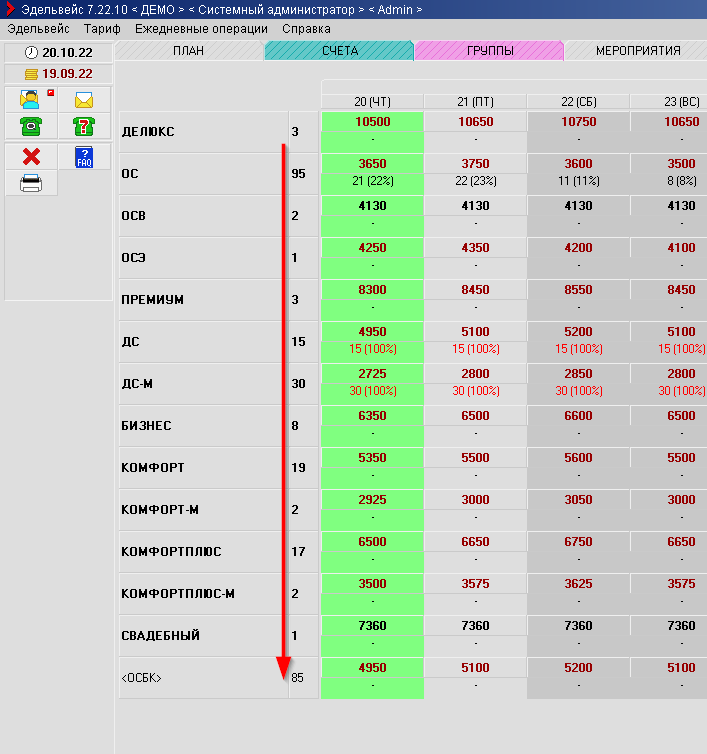Image resolution: width=707 pixels, height=754 pixels.
Task: Switch to the МЕРОПРИЯТИЯ tab
Action: 637,51
